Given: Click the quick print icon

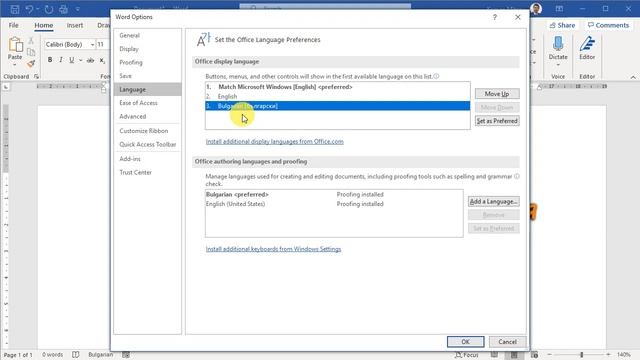Looking at the screenshot, I should (63, 9).
